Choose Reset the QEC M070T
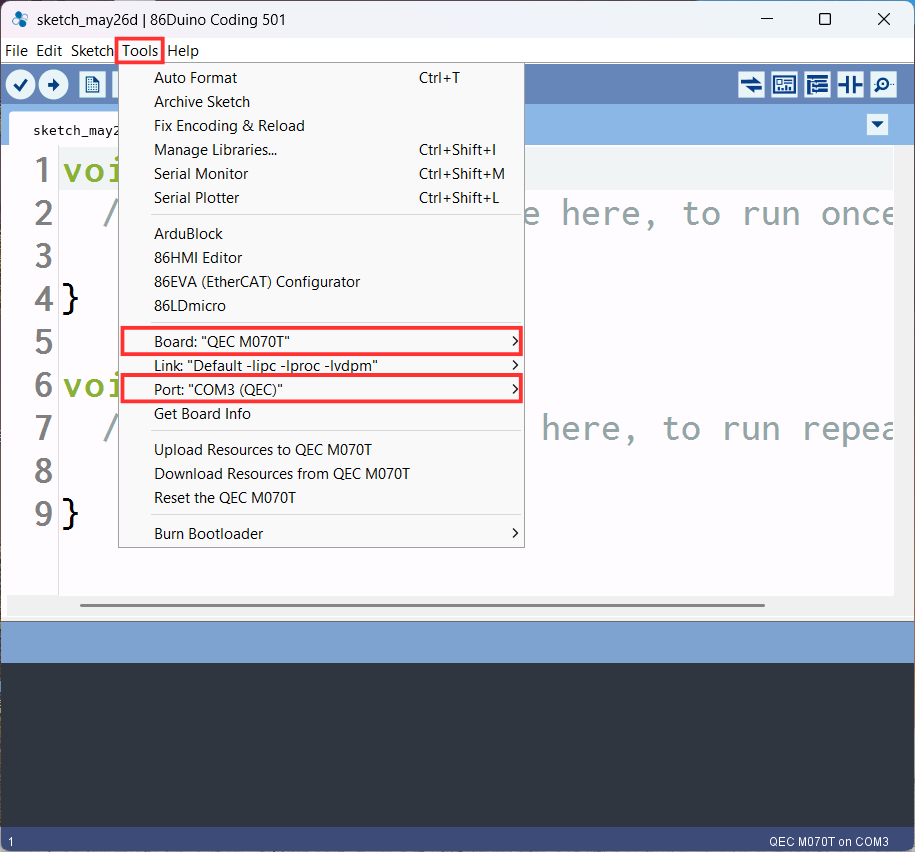 [x=321, y=497]
